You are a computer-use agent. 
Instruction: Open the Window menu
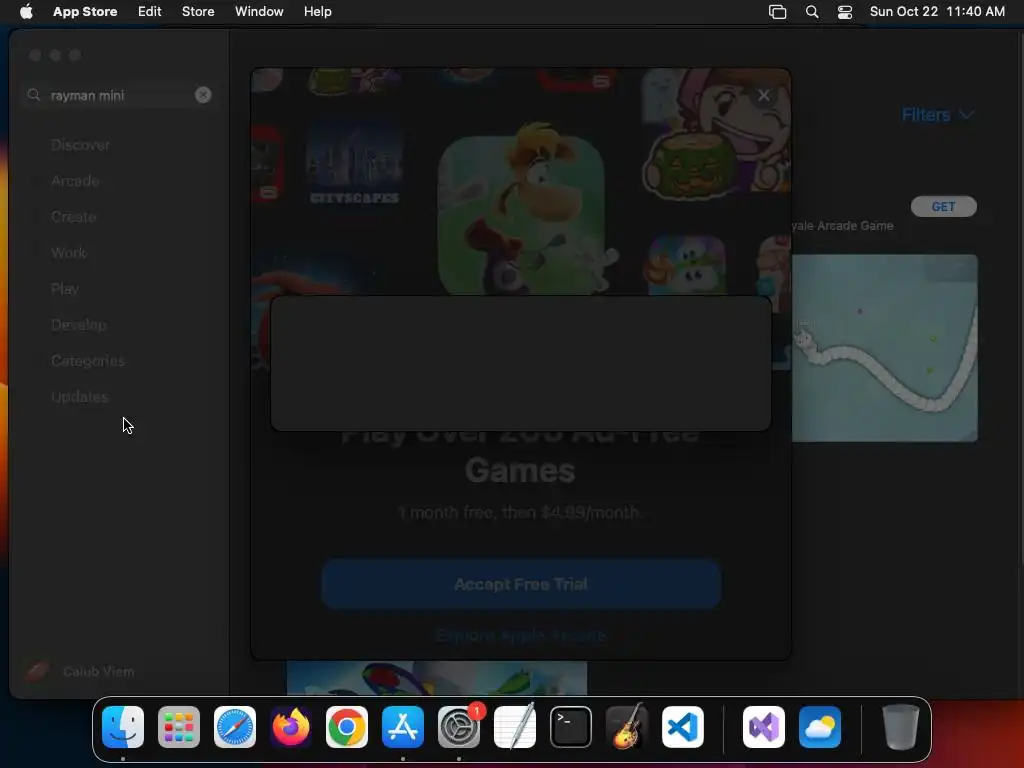click(259, 12)
